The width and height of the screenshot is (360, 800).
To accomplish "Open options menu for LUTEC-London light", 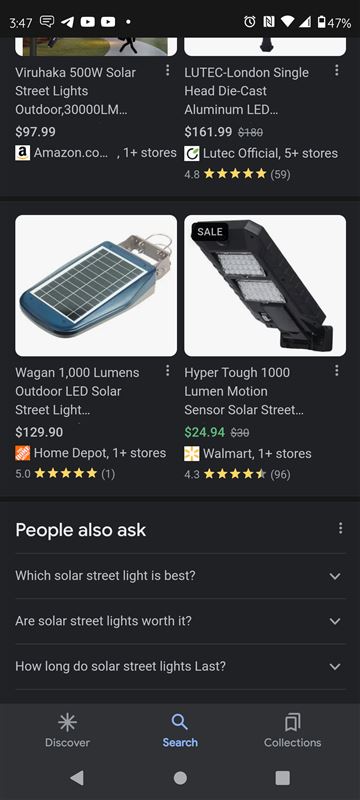I will pos(337,71).
